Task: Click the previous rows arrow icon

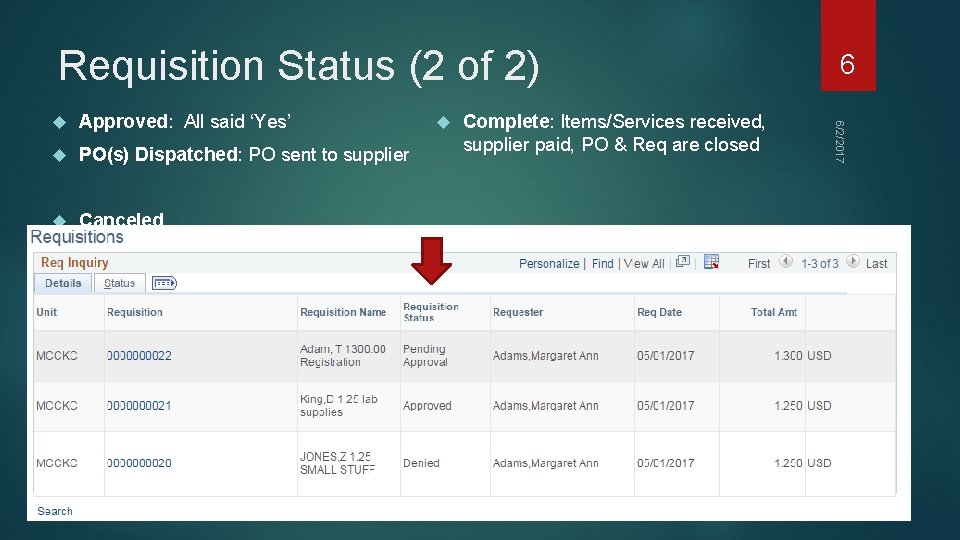Action: tap(786, 261)
